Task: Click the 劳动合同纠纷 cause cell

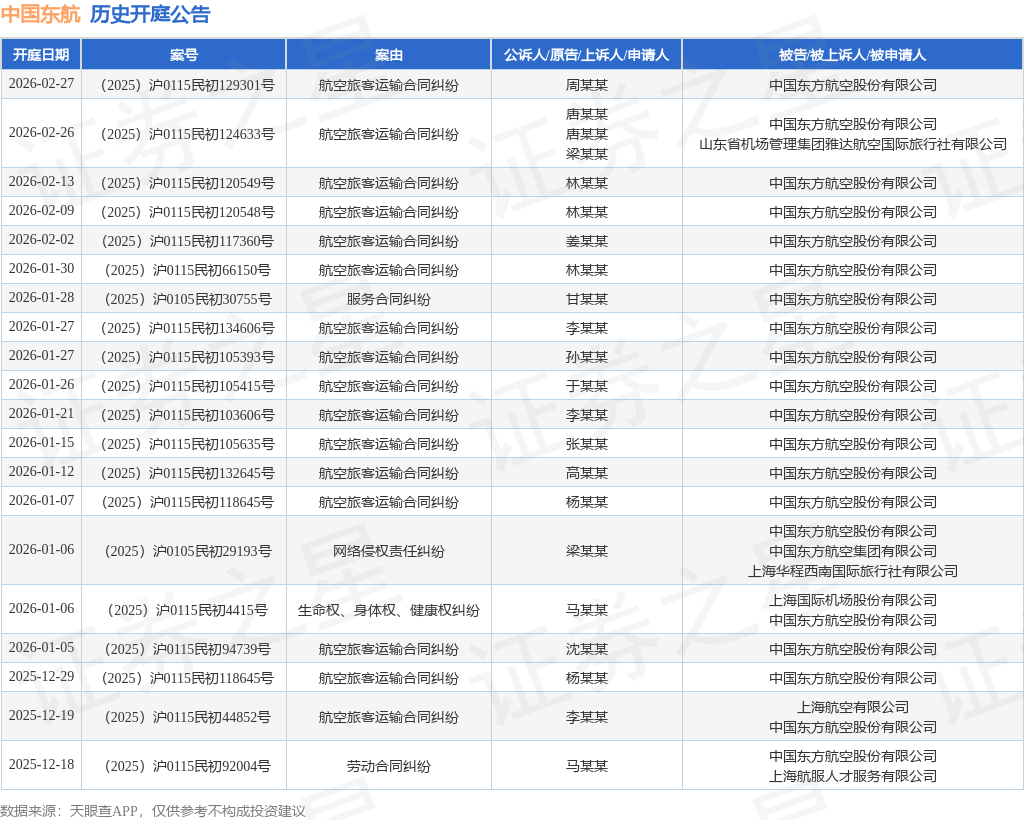Action: pos(389,766)
